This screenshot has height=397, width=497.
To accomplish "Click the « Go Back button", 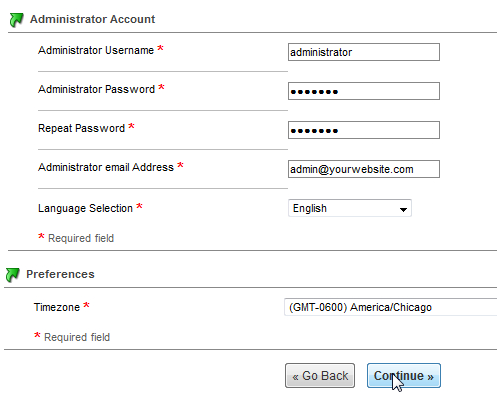I will pos(320,376).
